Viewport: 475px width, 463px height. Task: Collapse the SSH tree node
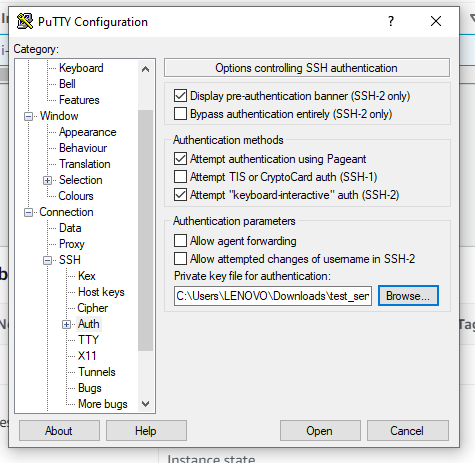point(48,260)
